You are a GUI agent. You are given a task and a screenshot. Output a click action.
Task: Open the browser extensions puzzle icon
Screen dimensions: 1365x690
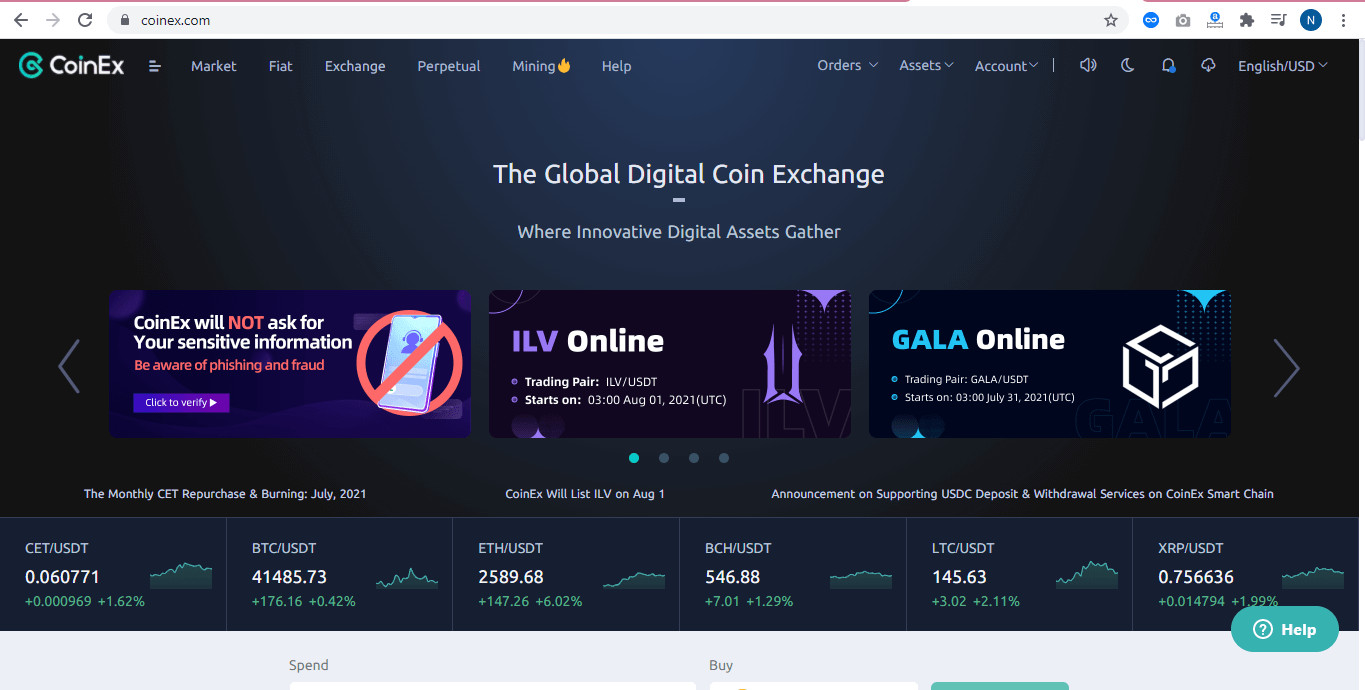click(x=1246, y=20)
